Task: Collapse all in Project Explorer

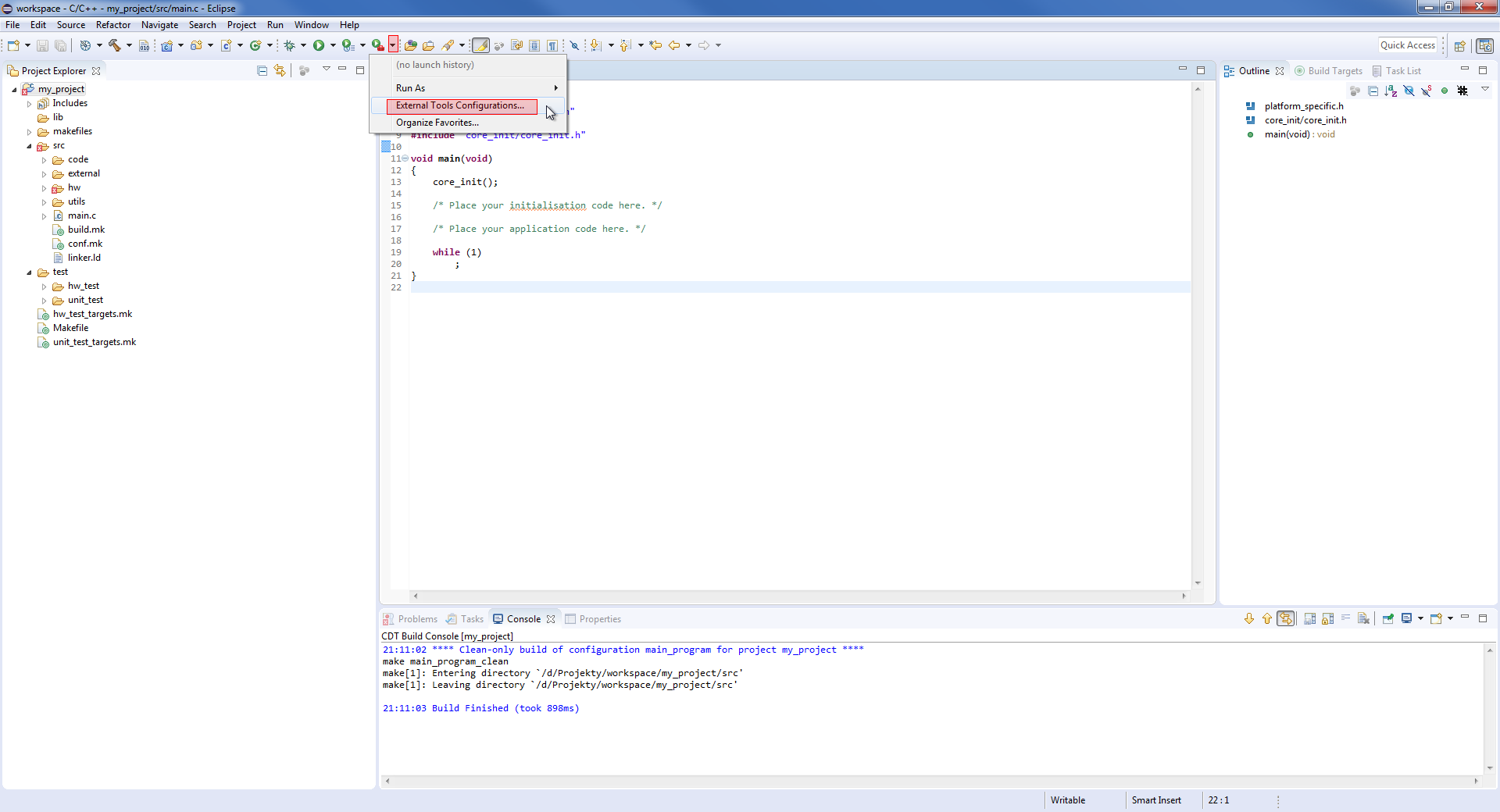Action: click(262, 71)
